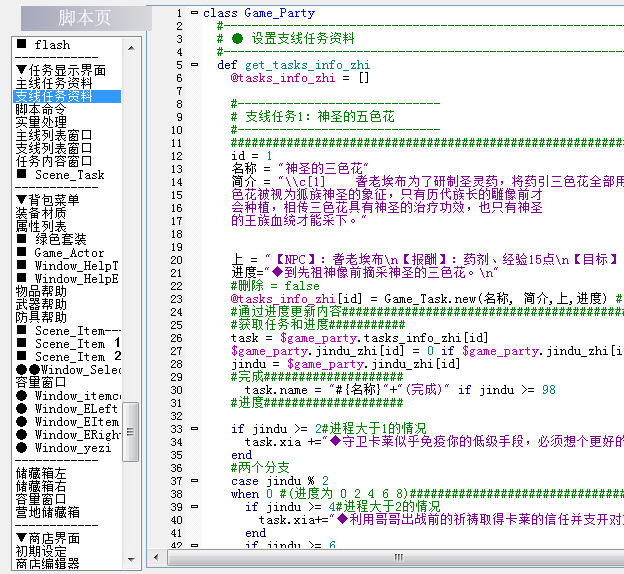The height and width of the screenshot is (574, 624).
Task: Select the 脚本页 tab header
Action: pyautogui.click(x=84, y=18)
